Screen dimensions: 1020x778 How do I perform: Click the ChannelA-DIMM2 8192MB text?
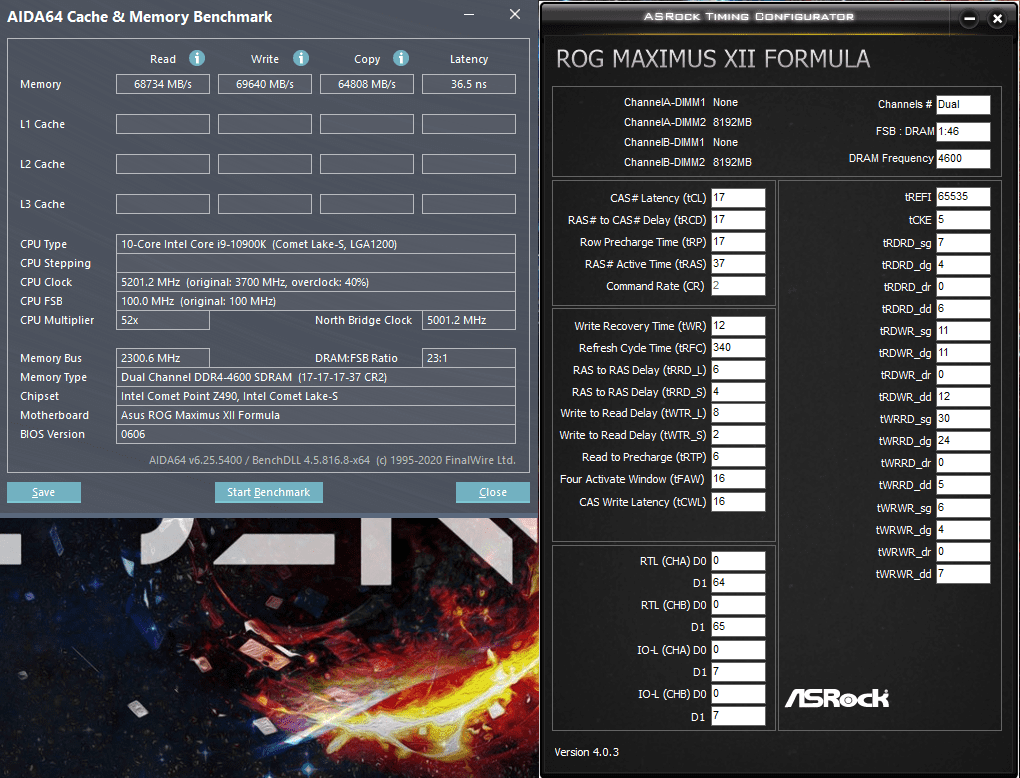pyautogui.click(x=688, y=122)
